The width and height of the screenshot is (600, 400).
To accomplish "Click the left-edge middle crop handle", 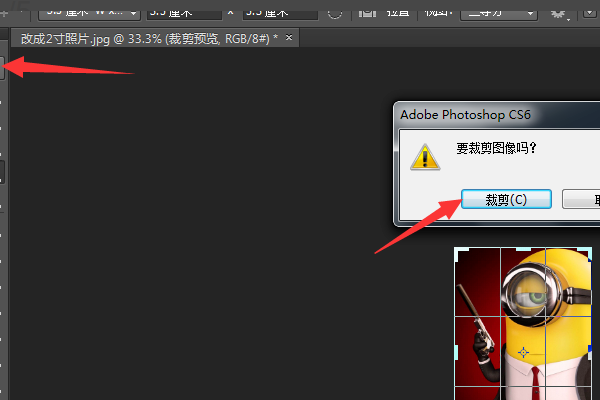I will (x=456, y=352).
